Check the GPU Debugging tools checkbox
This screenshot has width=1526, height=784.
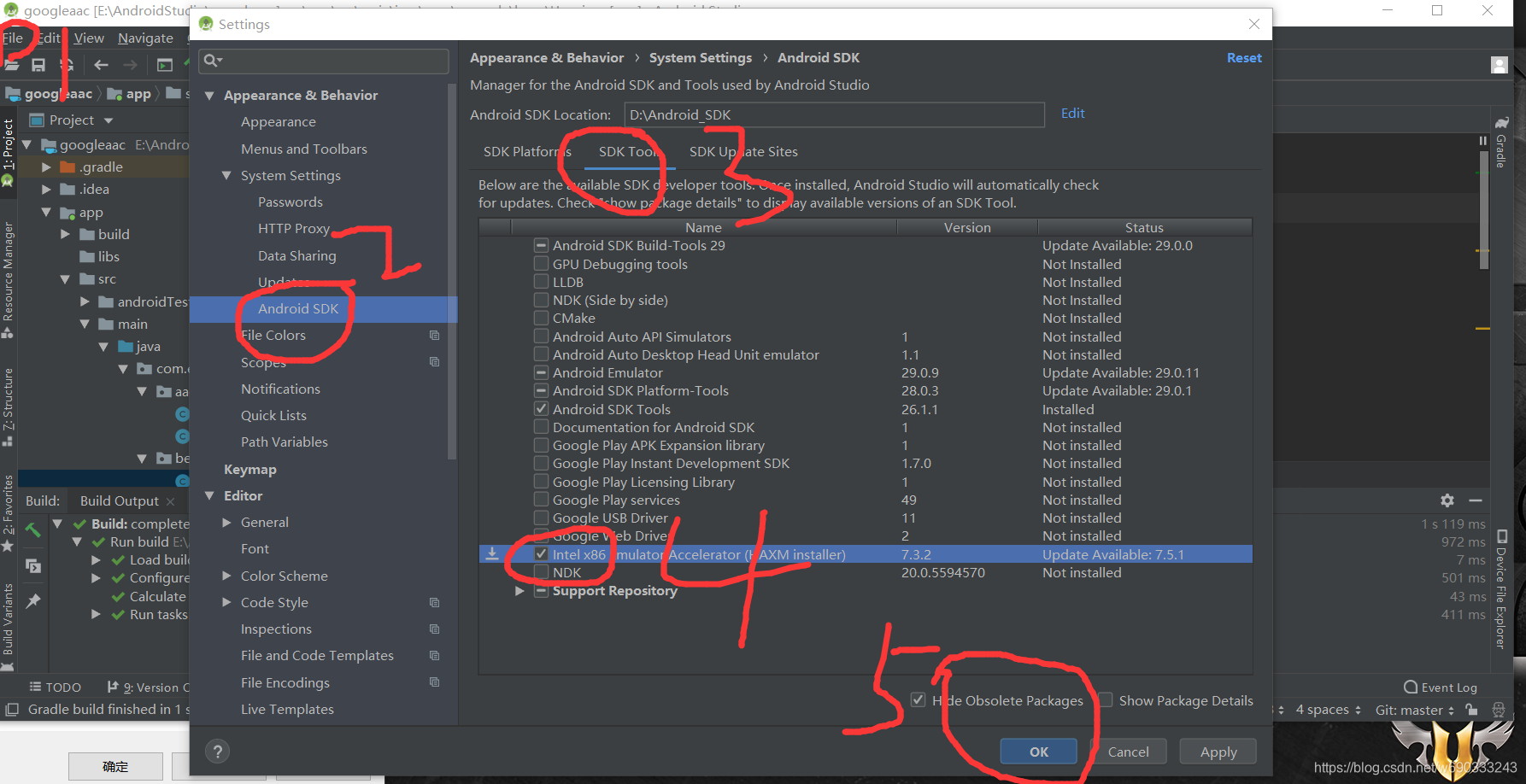point(541,264)
